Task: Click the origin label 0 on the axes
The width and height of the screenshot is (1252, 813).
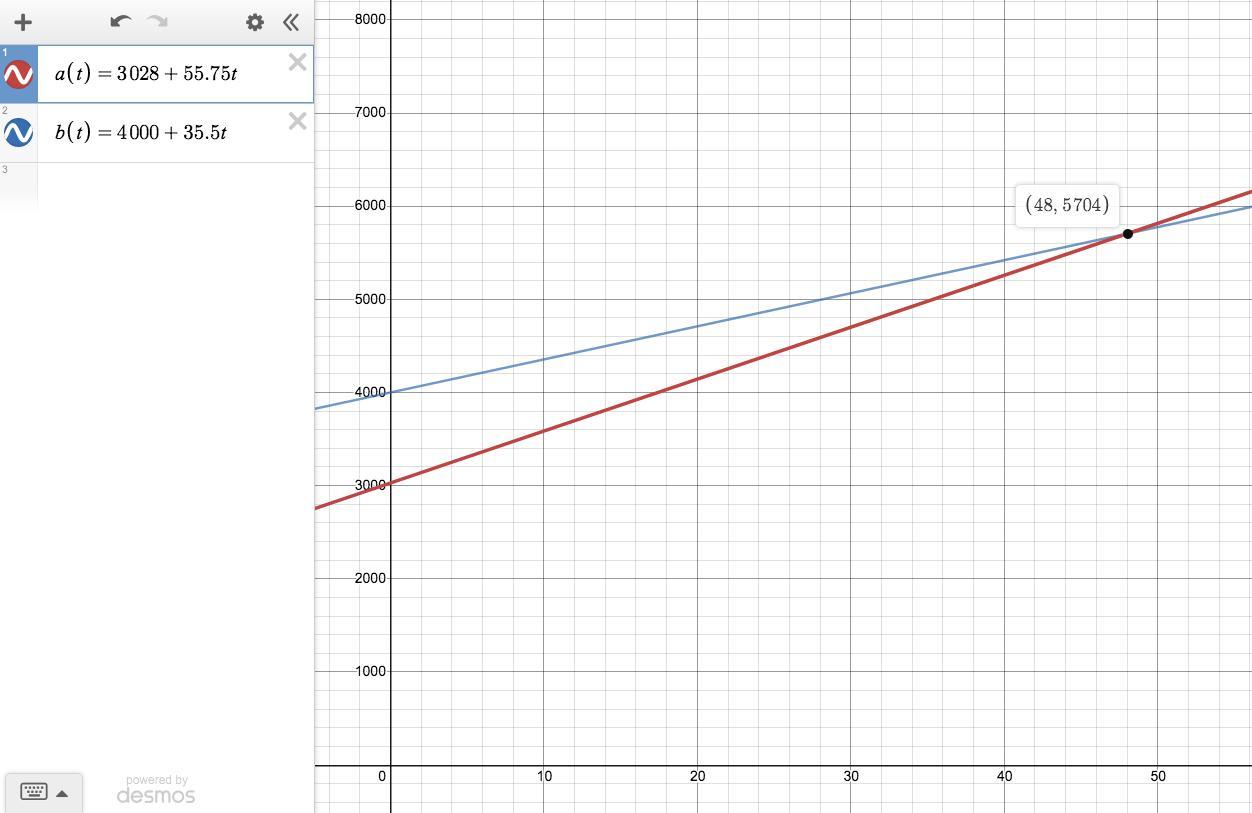Action: (x=382, y=776)
